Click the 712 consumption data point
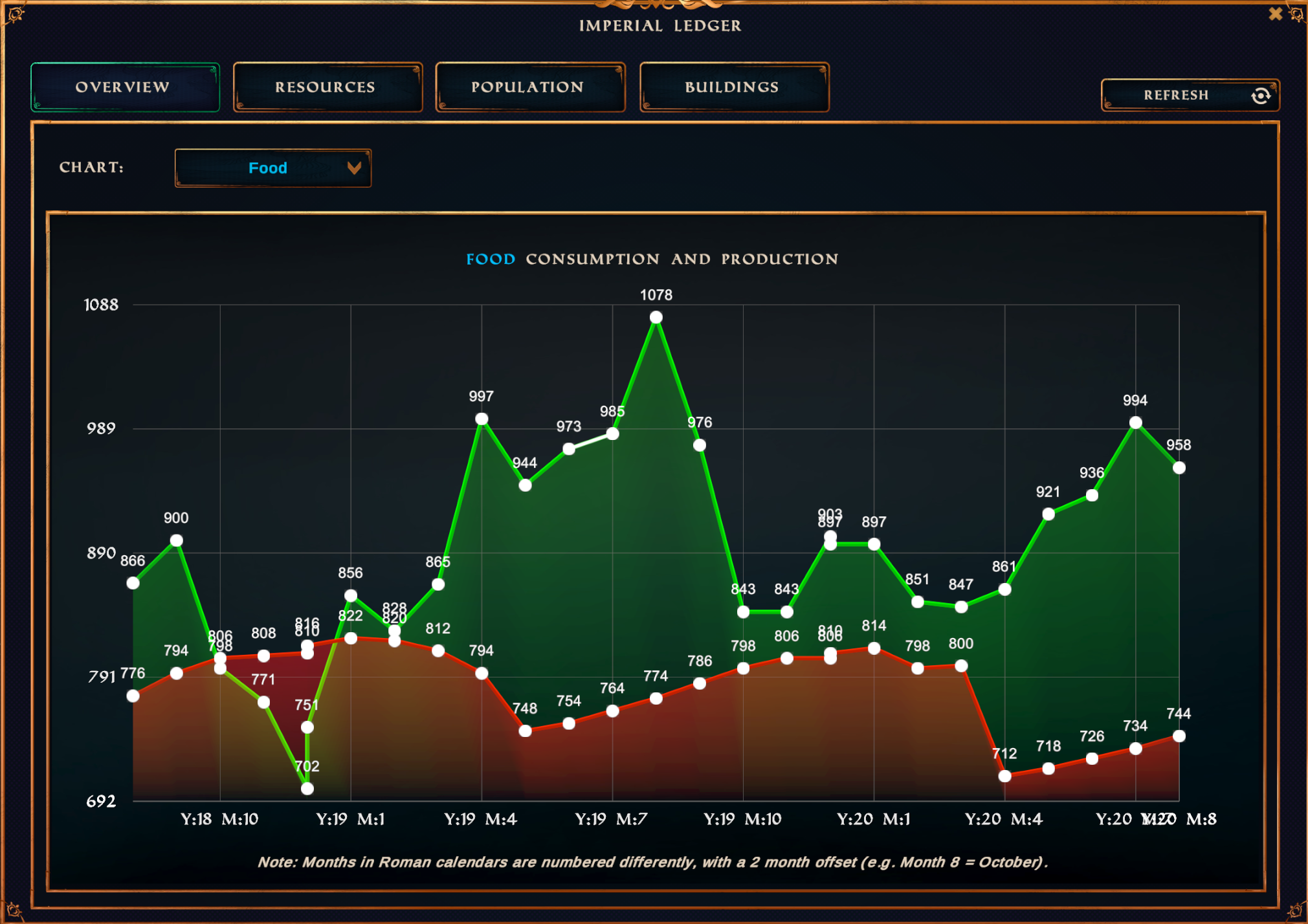The height and width of the screenshot is (924, 1308). pyautogui.click(x=1004, y=776)
